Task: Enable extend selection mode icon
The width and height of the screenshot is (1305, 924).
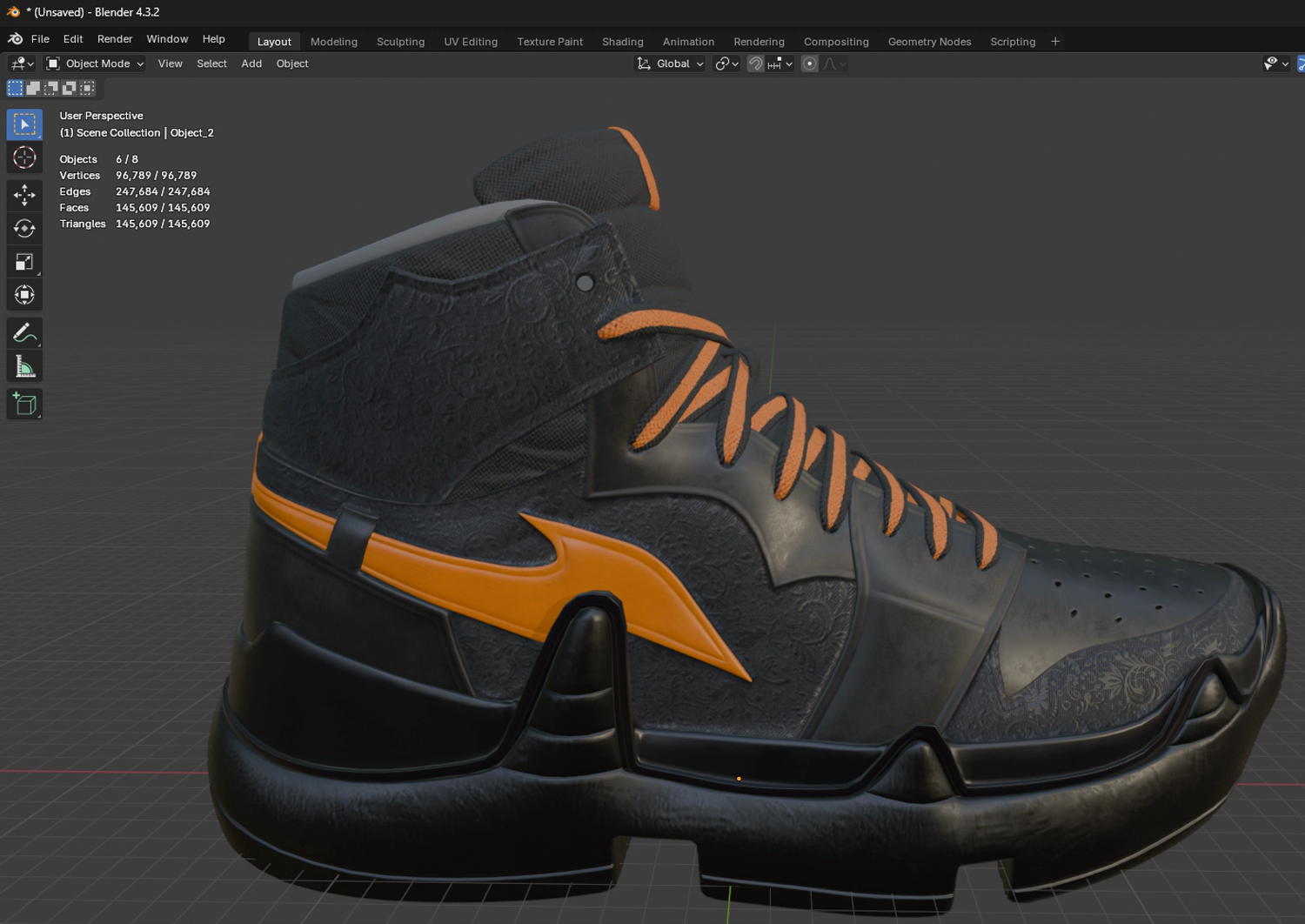Action: coord(33,88)
